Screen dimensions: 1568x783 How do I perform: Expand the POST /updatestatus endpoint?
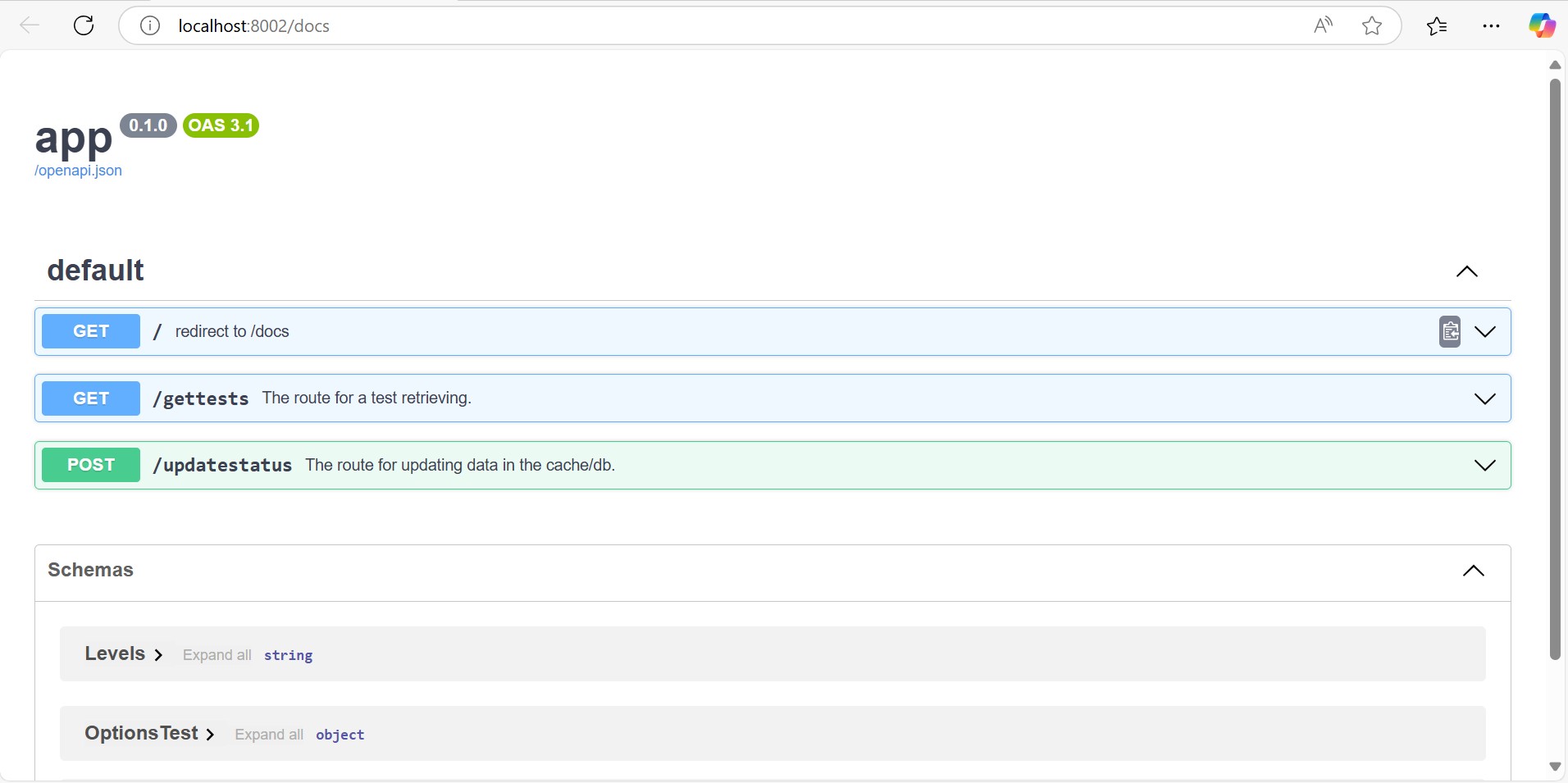point(1485,465)
